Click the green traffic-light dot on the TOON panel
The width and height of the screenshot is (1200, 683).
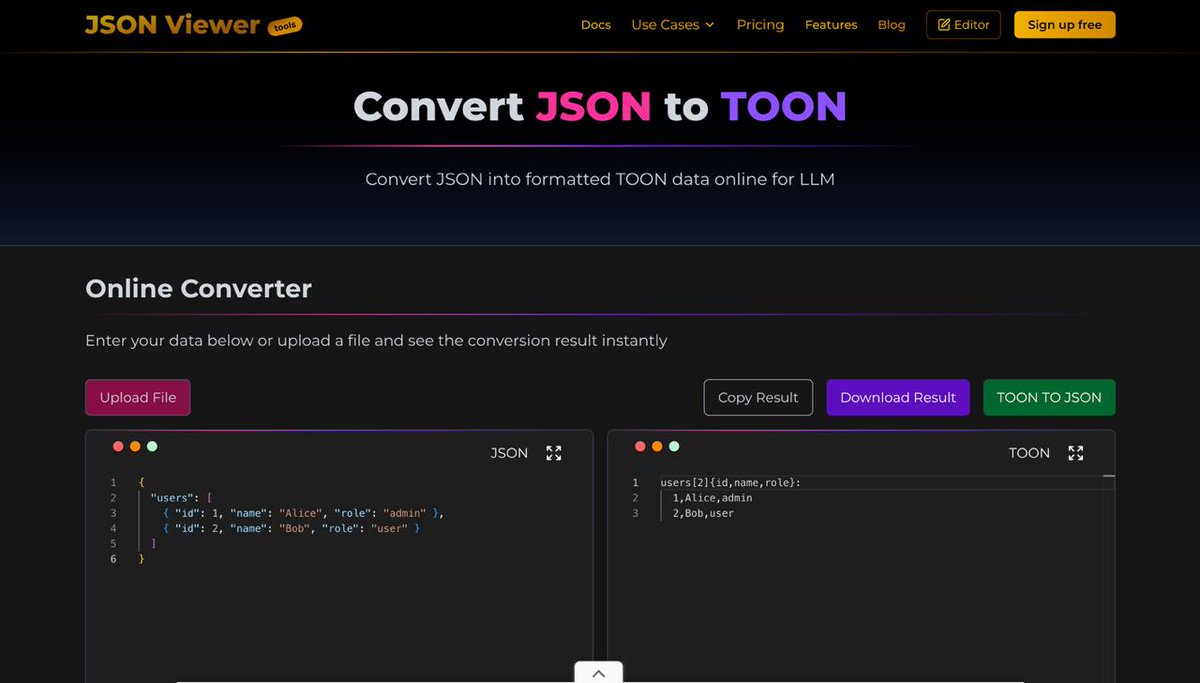click(x=673, y=446)
